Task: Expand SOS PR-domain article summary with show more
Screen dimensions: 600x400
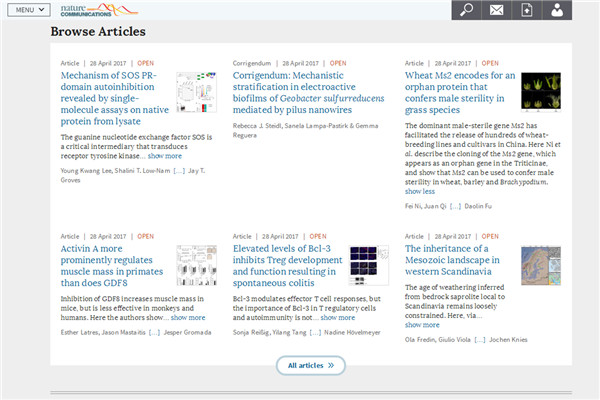Action: point(165,156)
